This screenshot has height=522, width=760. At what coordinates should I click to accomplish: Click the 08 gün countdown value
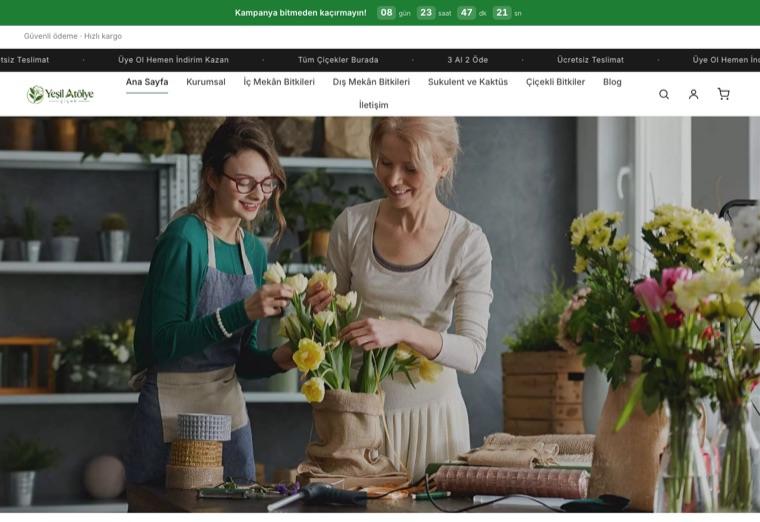tap(386, 13)
